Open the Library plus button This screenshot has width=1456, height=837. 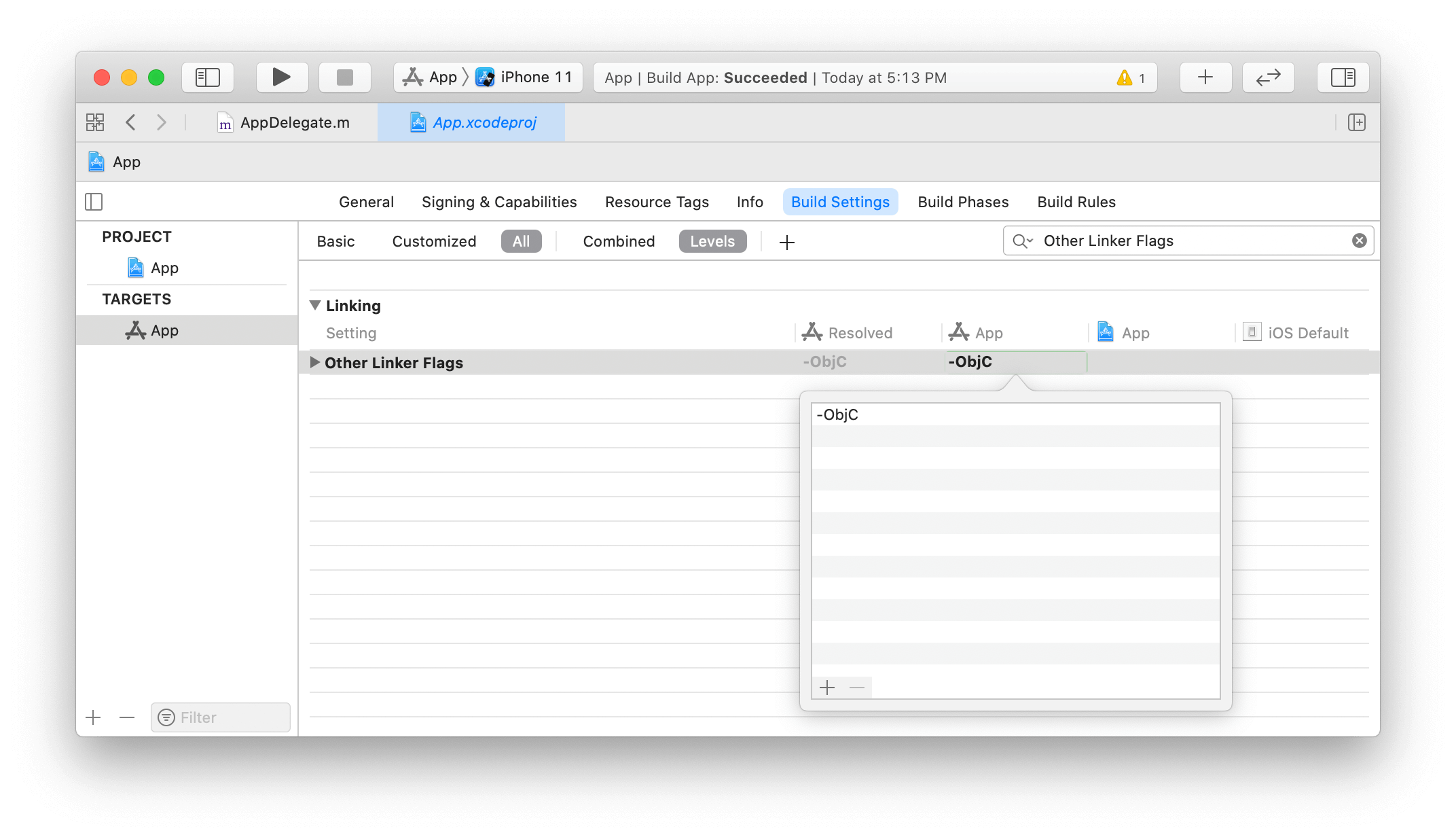[1205, 77]
